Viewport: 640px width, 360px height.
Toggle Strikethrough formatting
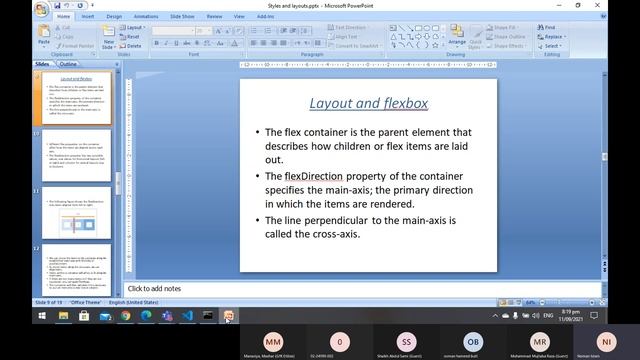tap(187, 43)
